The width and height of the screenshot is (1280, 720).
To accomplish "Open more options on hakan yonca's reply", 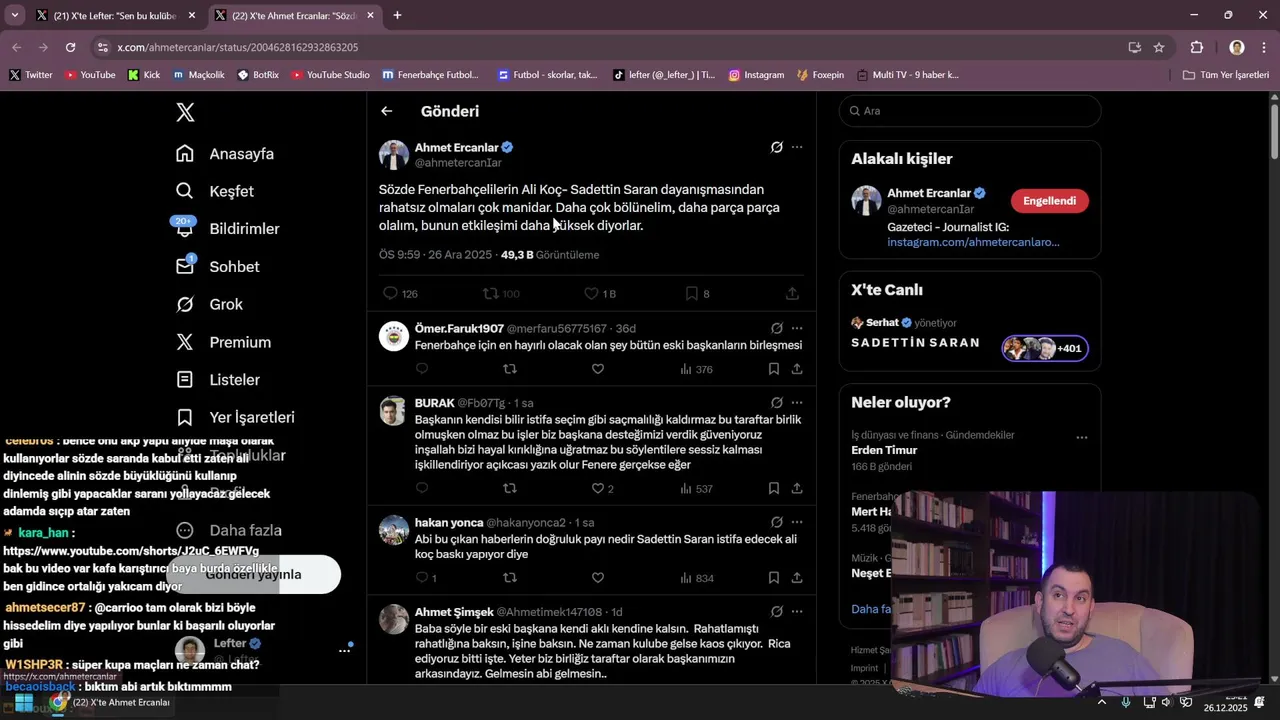I will [797, 522].
